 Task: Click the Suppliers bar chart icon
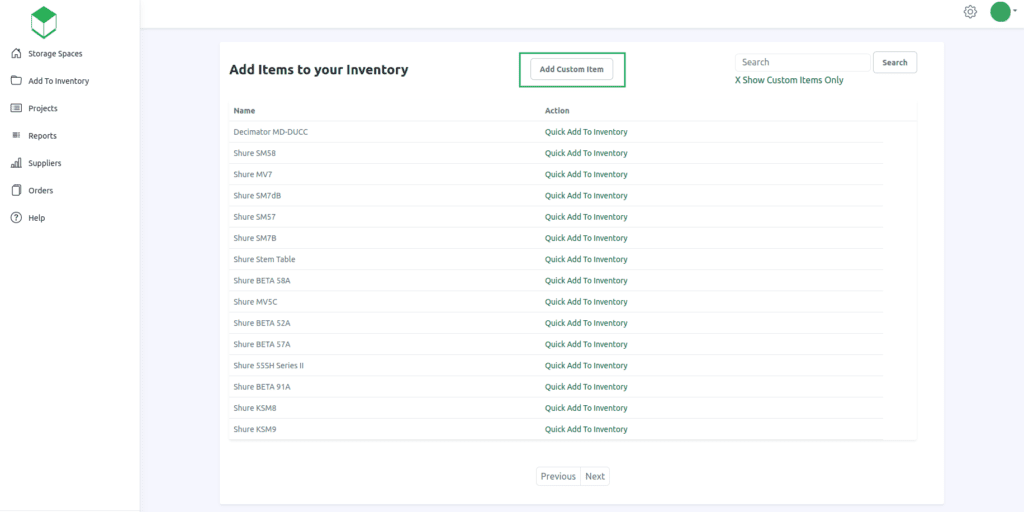pos(16,163)
